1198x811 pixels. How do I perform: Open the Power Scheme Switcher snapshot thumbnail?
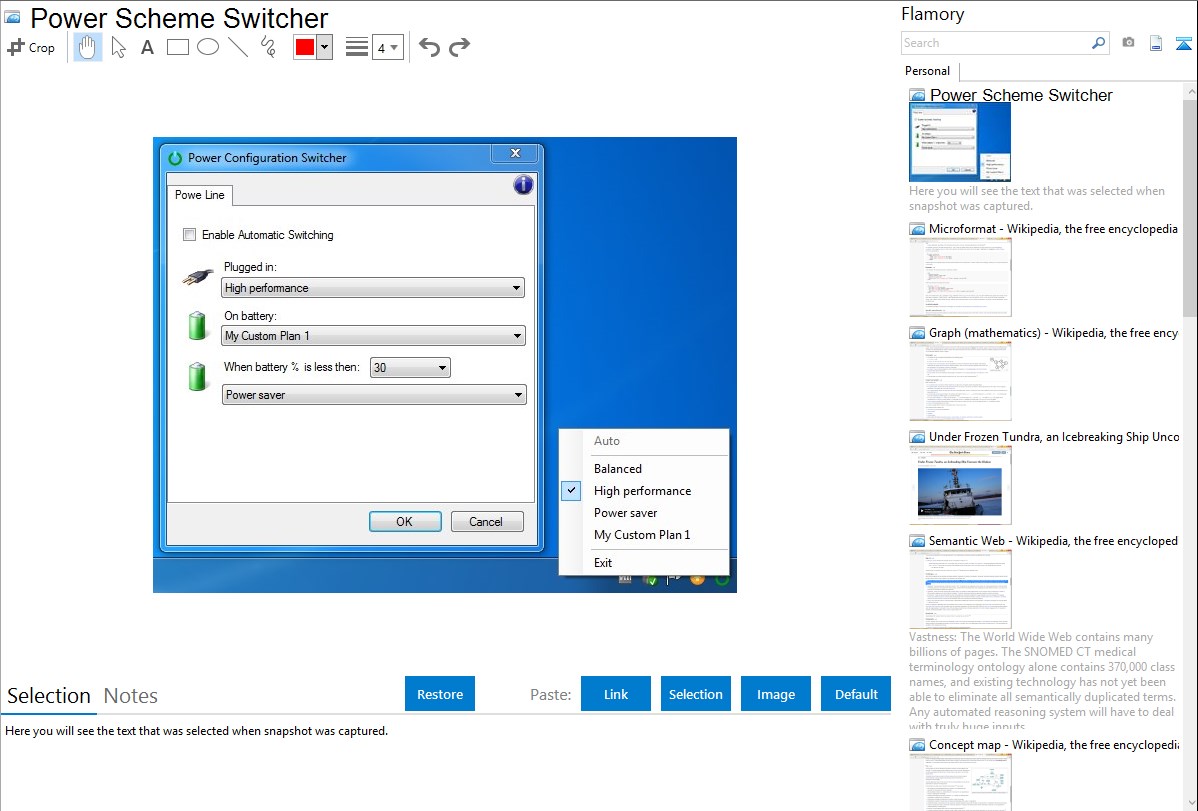[960, 142]
